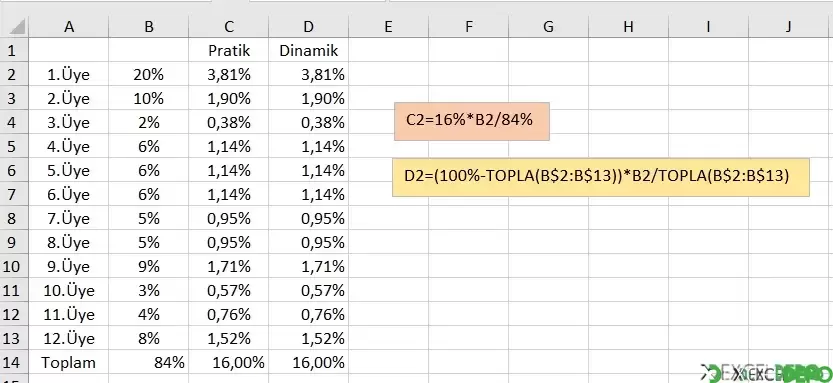Select the 16,00% total in column C
The height and width of the screenshot is (383, 833).
coord(228,363)
